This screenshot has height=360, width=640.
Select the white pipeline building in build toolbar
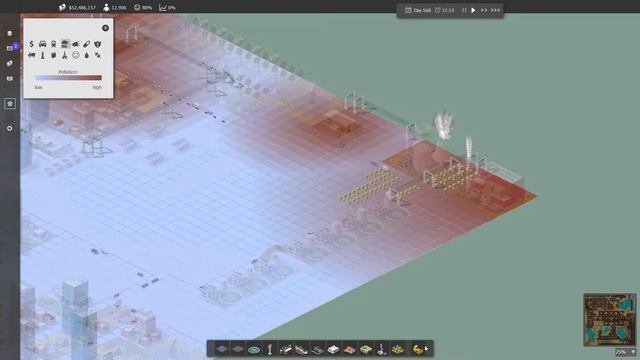click(286, 349)
